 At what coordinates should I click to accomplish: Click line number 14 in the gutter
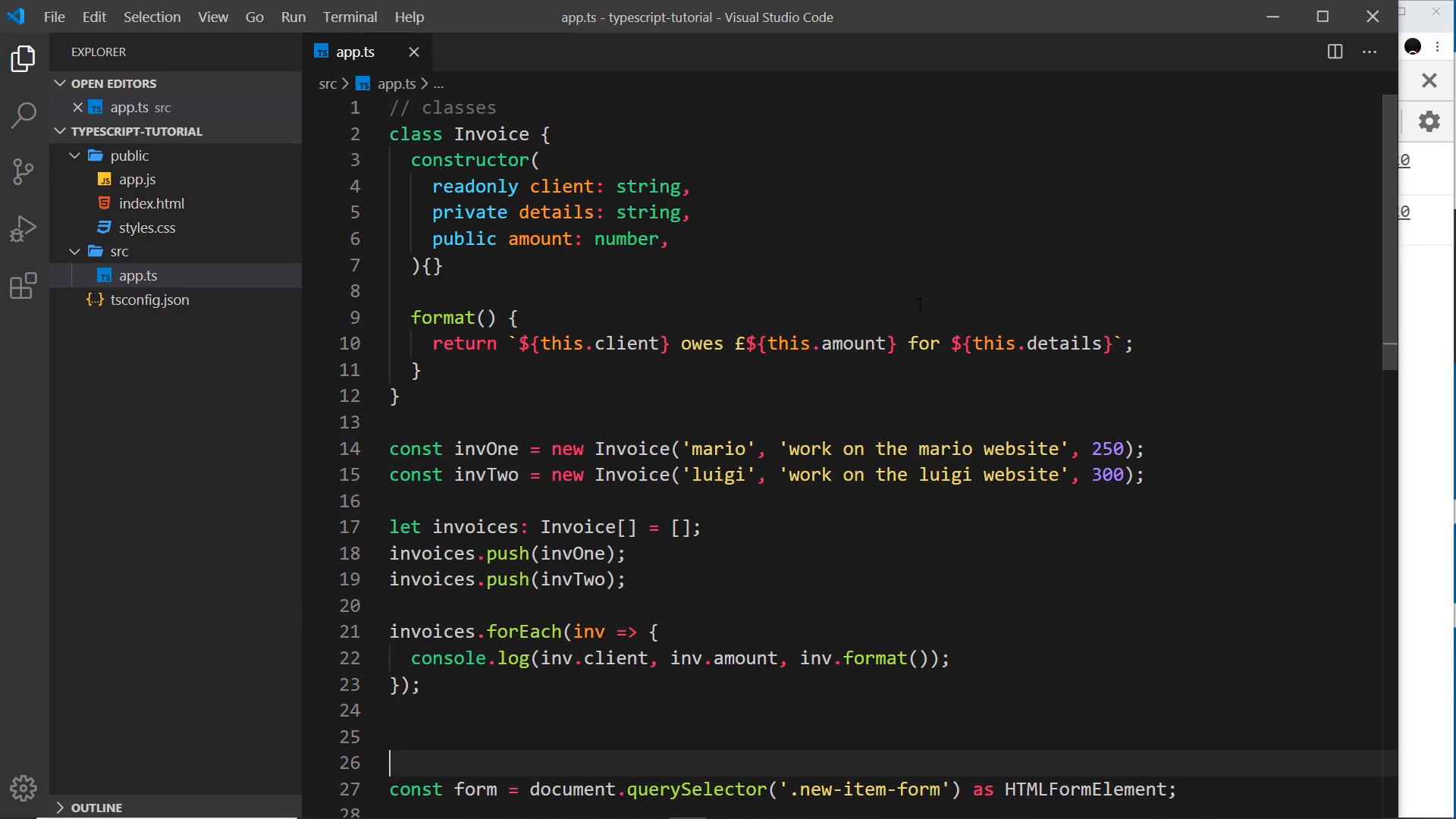coord(350,448)
